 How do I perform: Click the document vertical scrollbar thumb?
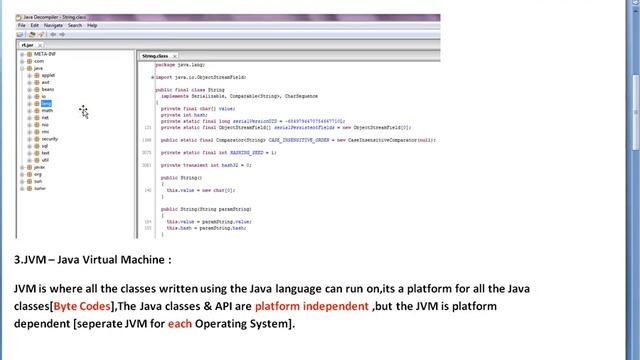636,112
